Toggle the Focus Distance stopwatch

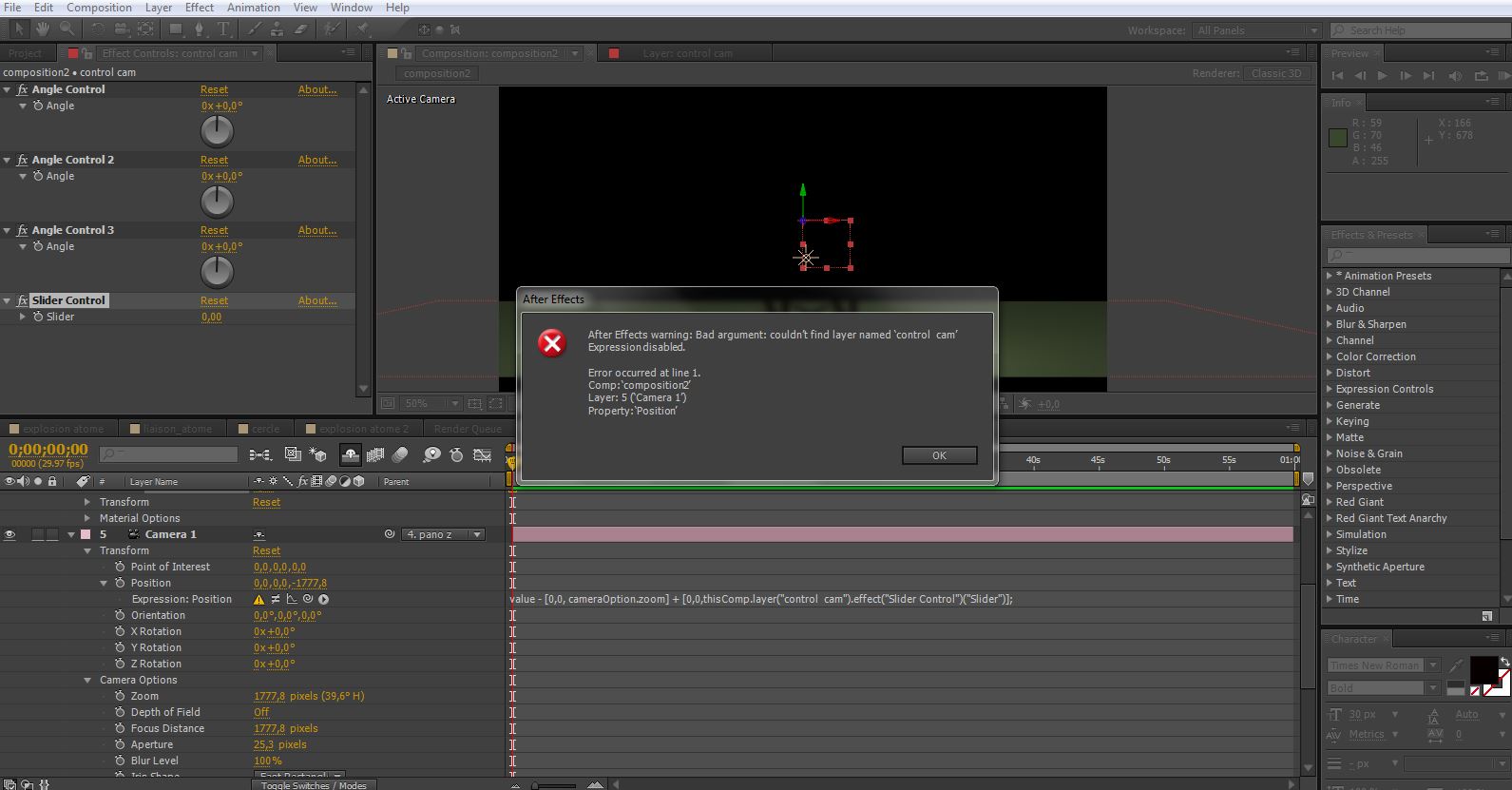pos(120,728)
